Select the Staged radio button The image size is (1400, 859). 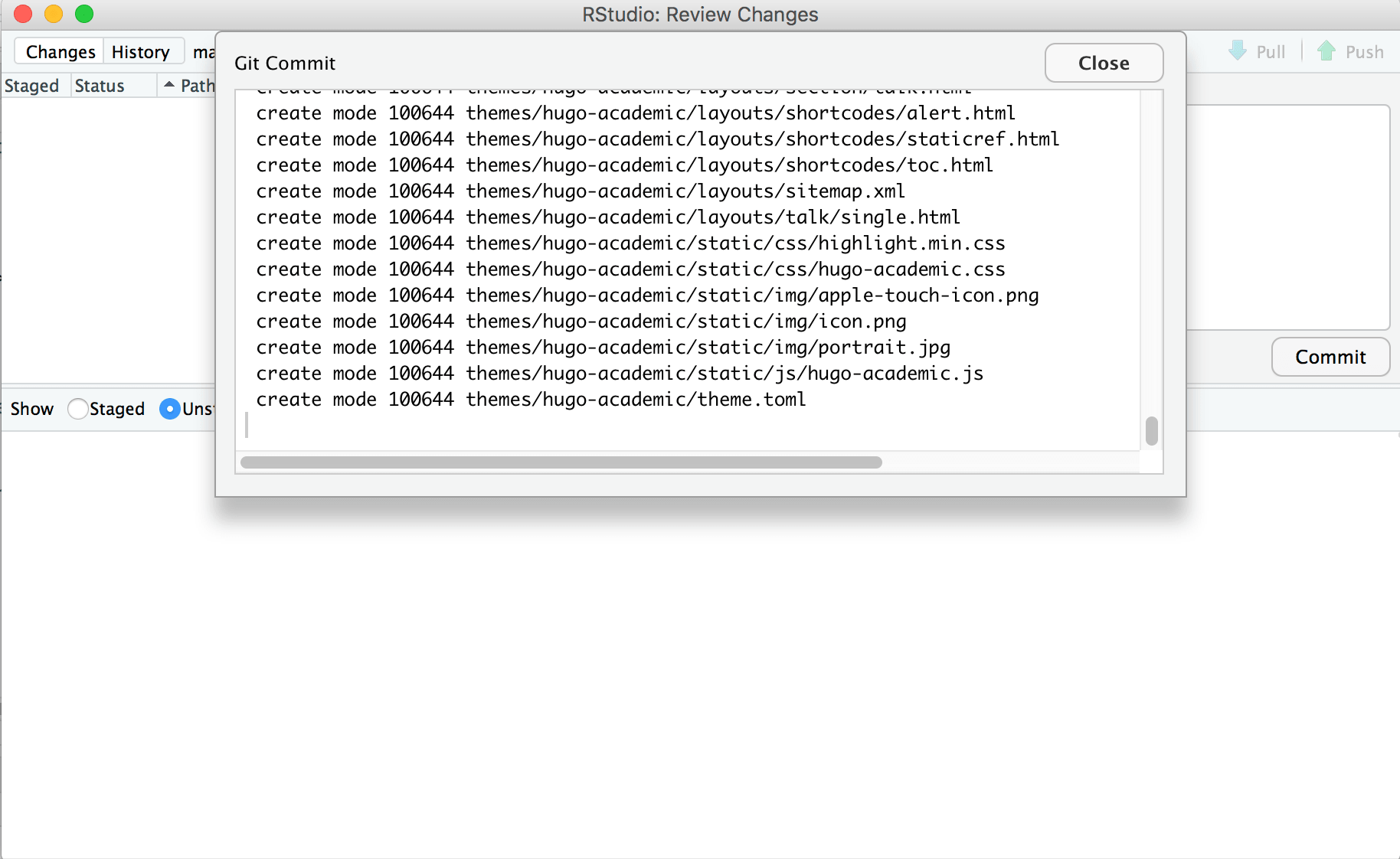click(78, 409)
